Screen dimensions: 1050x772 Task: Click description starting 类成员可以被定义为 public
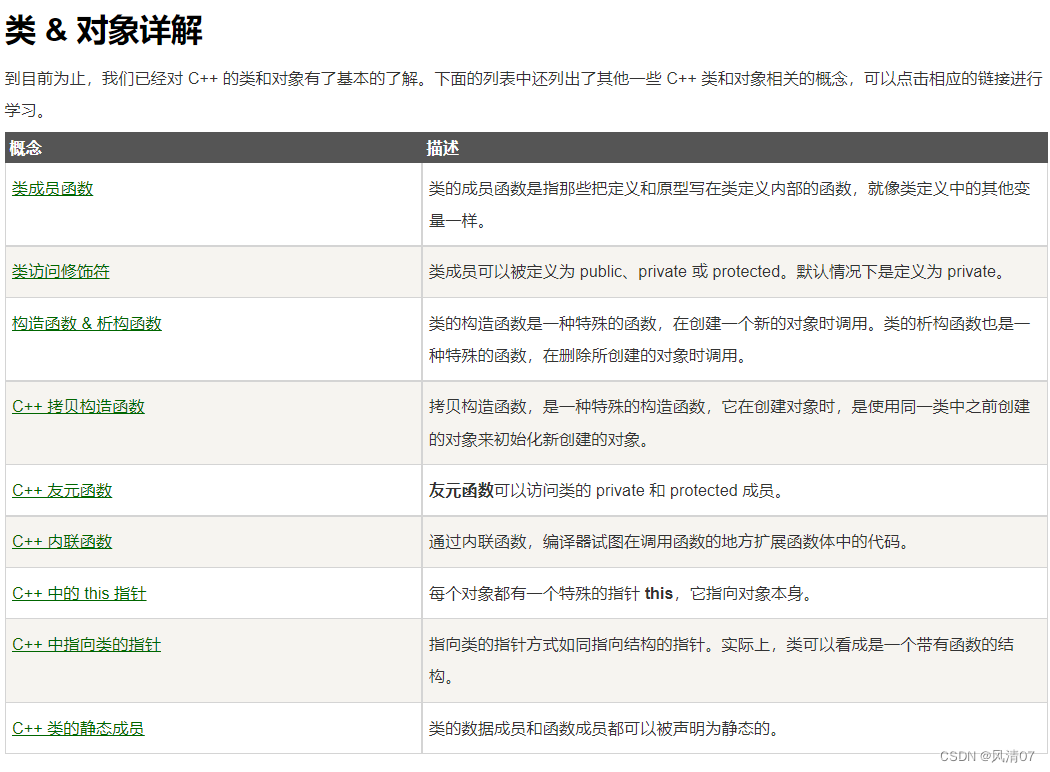(717, 271)
